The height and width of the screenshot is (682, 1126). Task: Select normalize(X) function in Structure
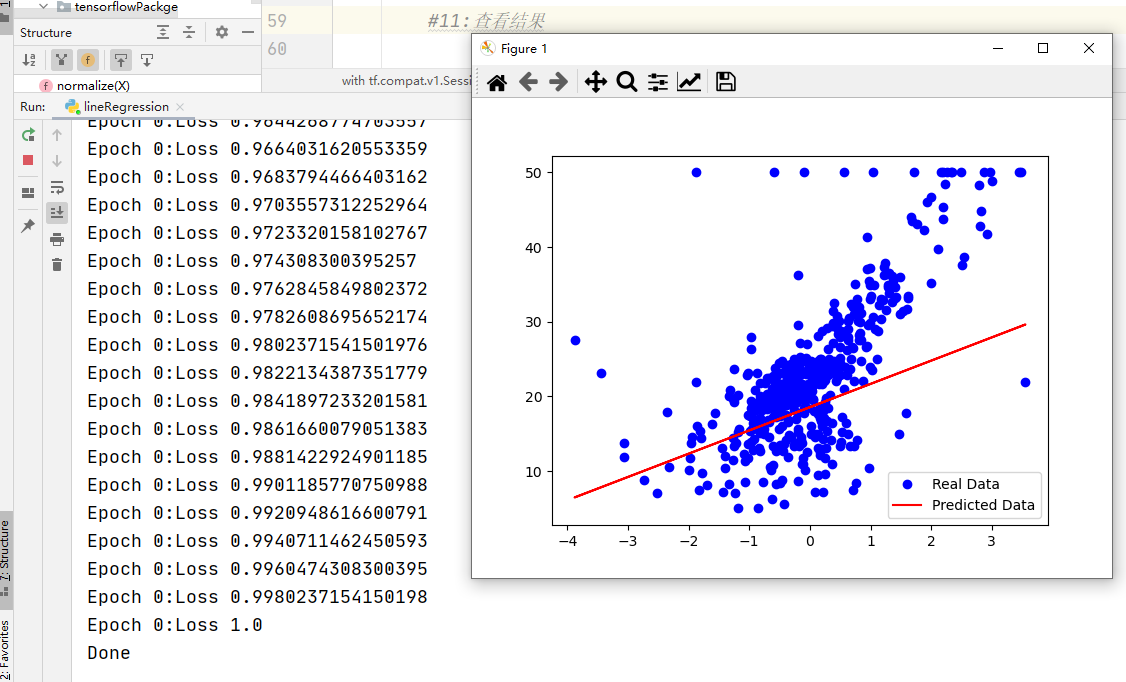pos(93,85)
